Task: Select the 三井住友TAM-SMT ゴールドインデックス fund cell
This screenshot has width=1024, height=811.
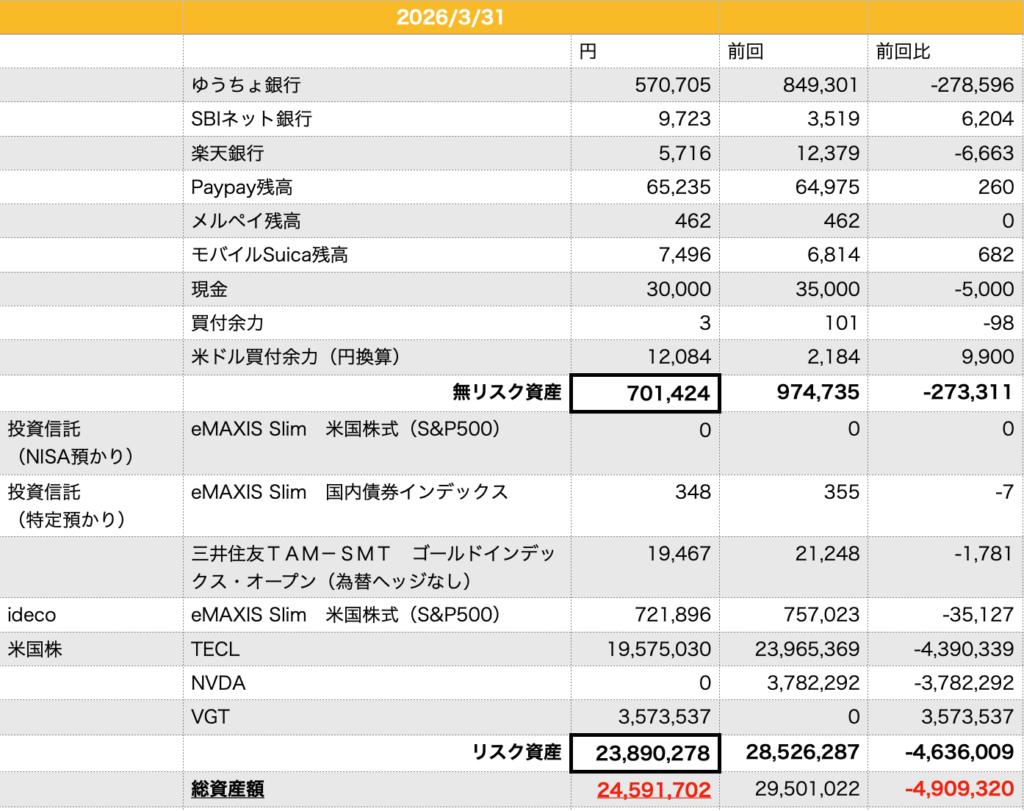Action: tap(373, 566)
